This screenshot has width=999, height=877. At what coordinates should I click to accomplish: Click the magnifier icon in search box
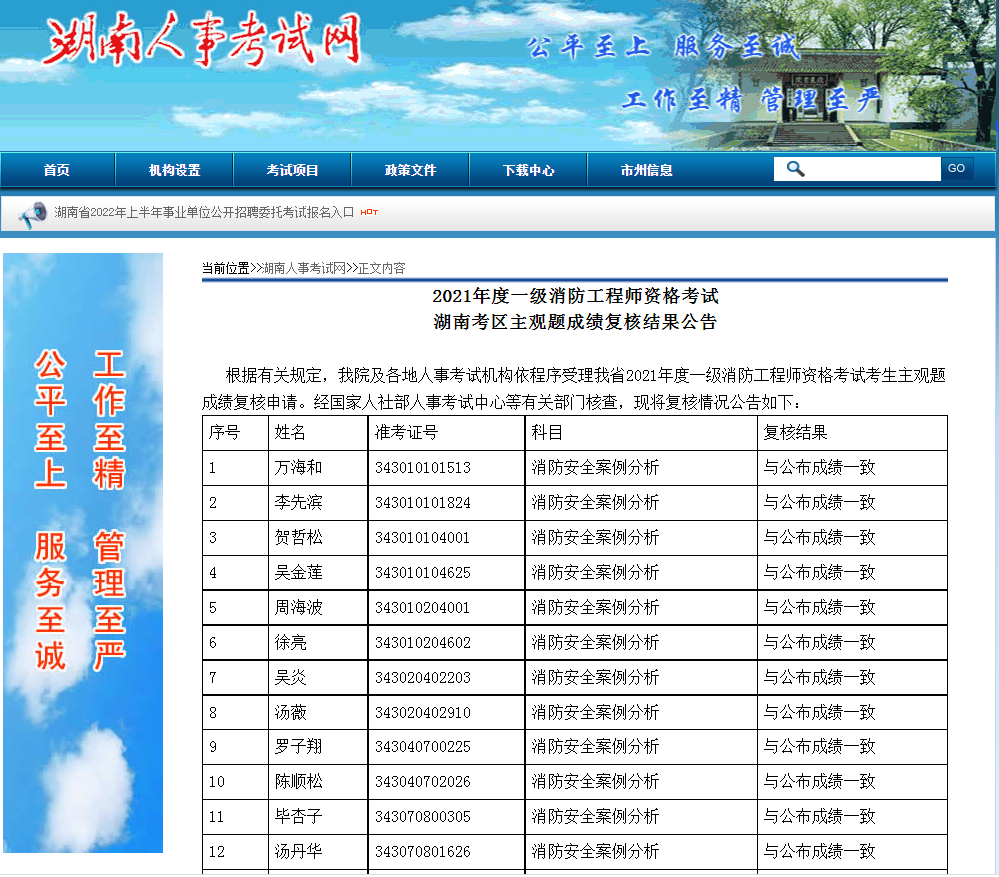pyautogui.click(x=795, y=169)
